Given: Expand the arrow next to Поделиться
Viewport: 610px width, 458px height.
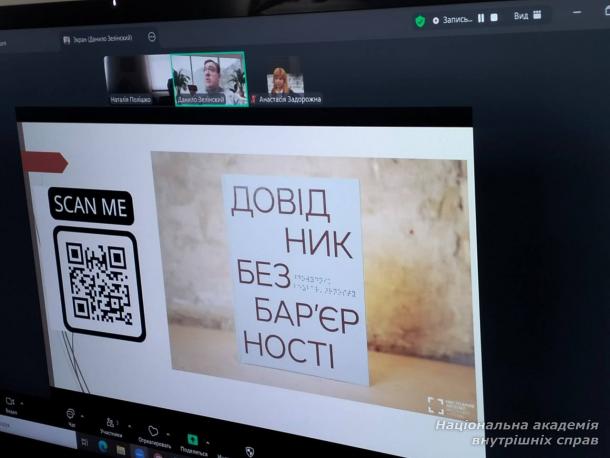Looking at the screenshot, I should (208, 443).
